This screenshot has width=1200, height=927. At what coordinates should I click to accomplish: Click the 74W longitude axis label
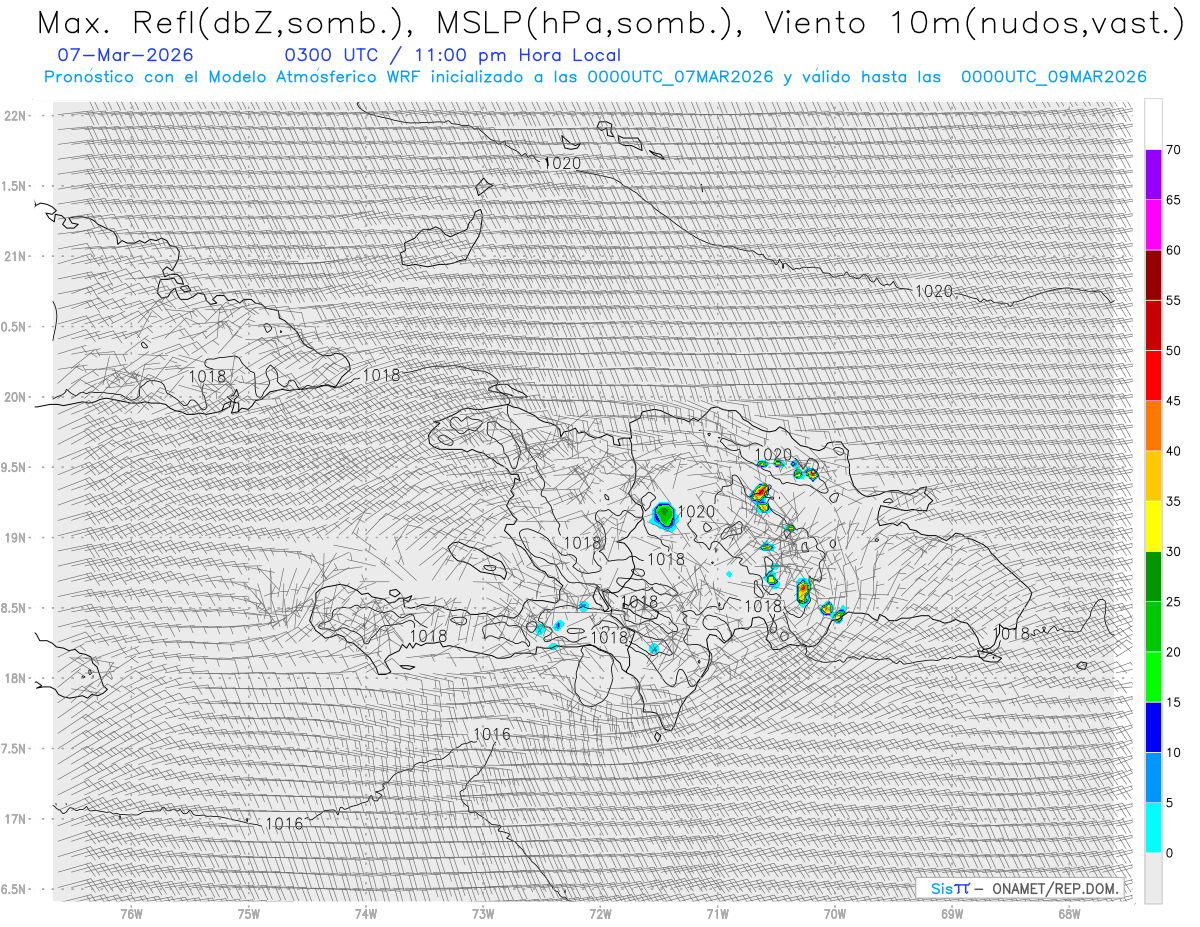(366, 914)
